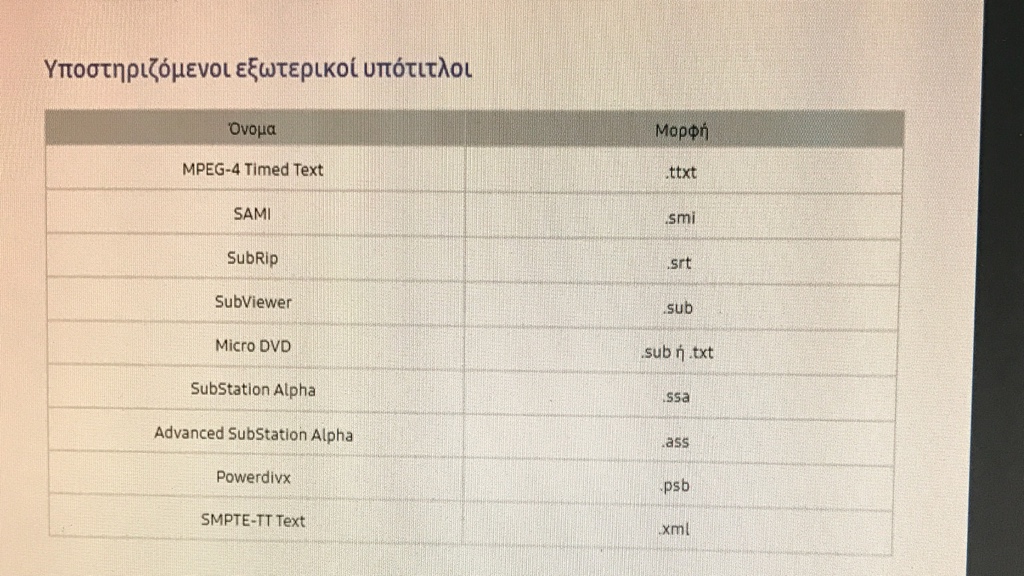Select the .xml format cell
This screenshot has width=1024, height=576.
[674, 529]
